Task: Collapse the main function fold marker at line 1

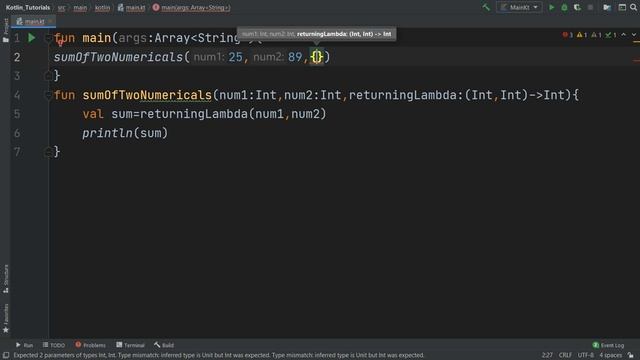Action: point(48,38)
